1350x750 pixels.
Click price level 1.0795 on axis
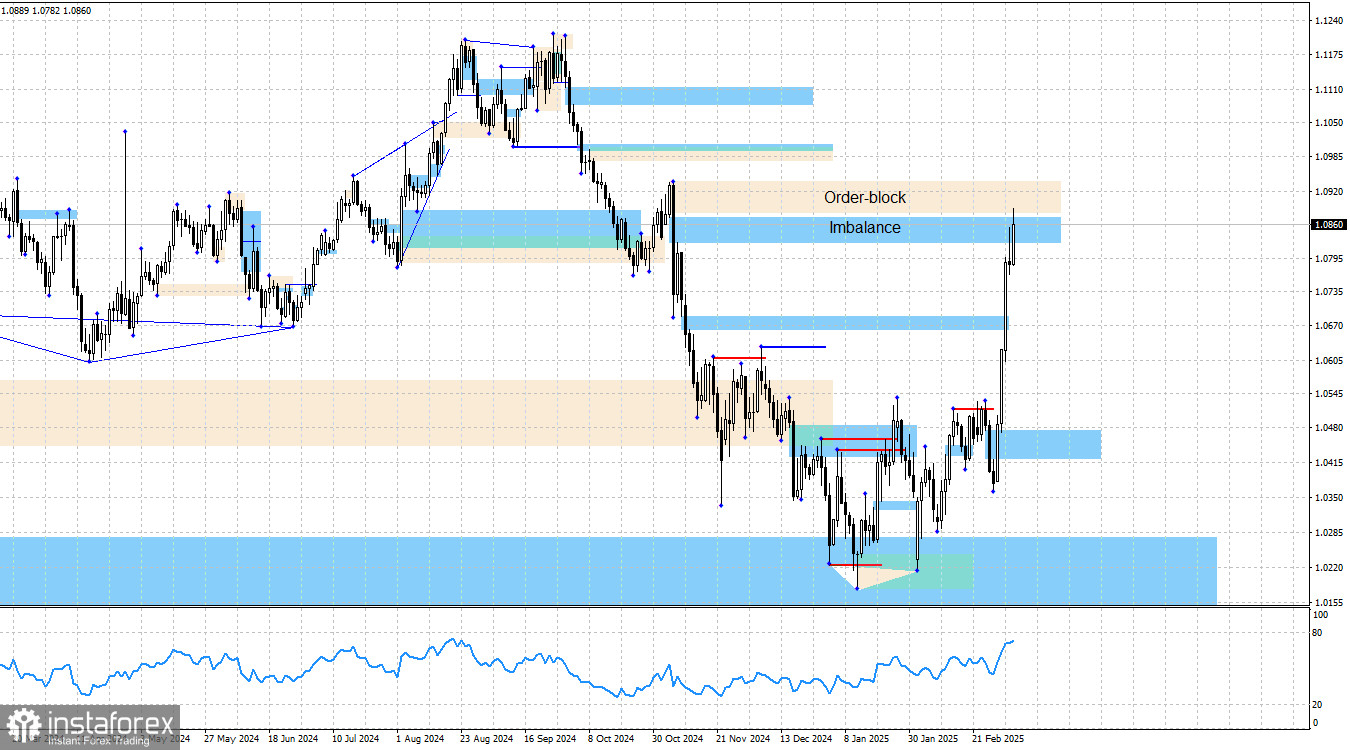pos(1327,259)
